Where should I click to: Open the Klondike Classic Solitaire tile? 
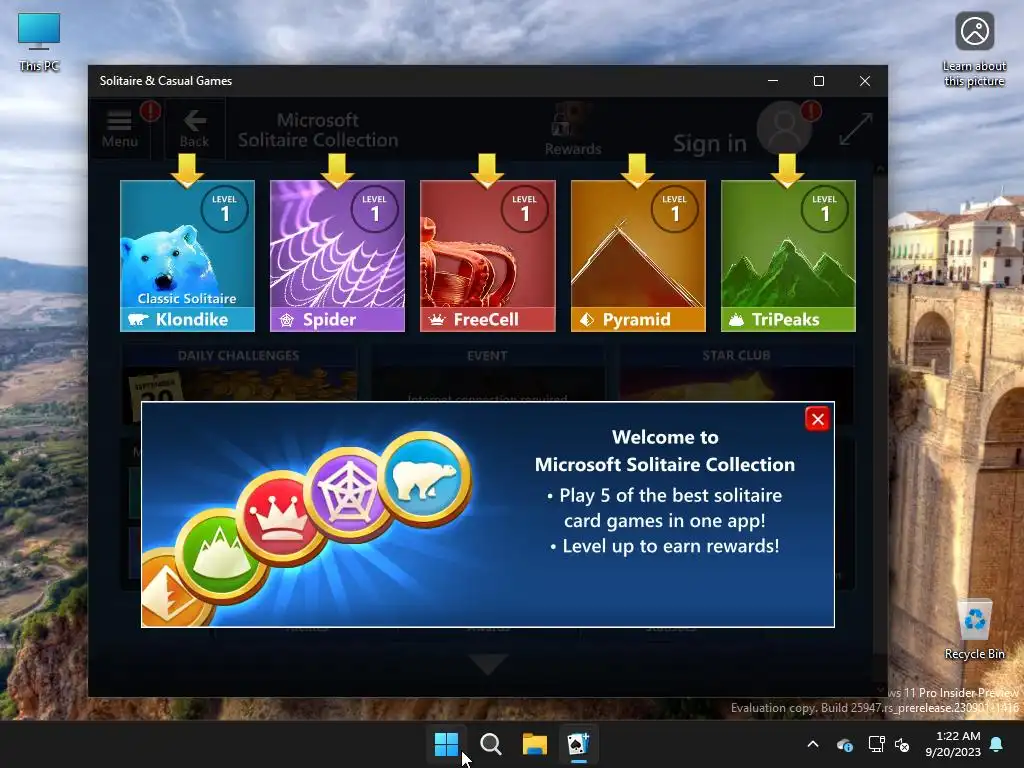click(187, 256)
